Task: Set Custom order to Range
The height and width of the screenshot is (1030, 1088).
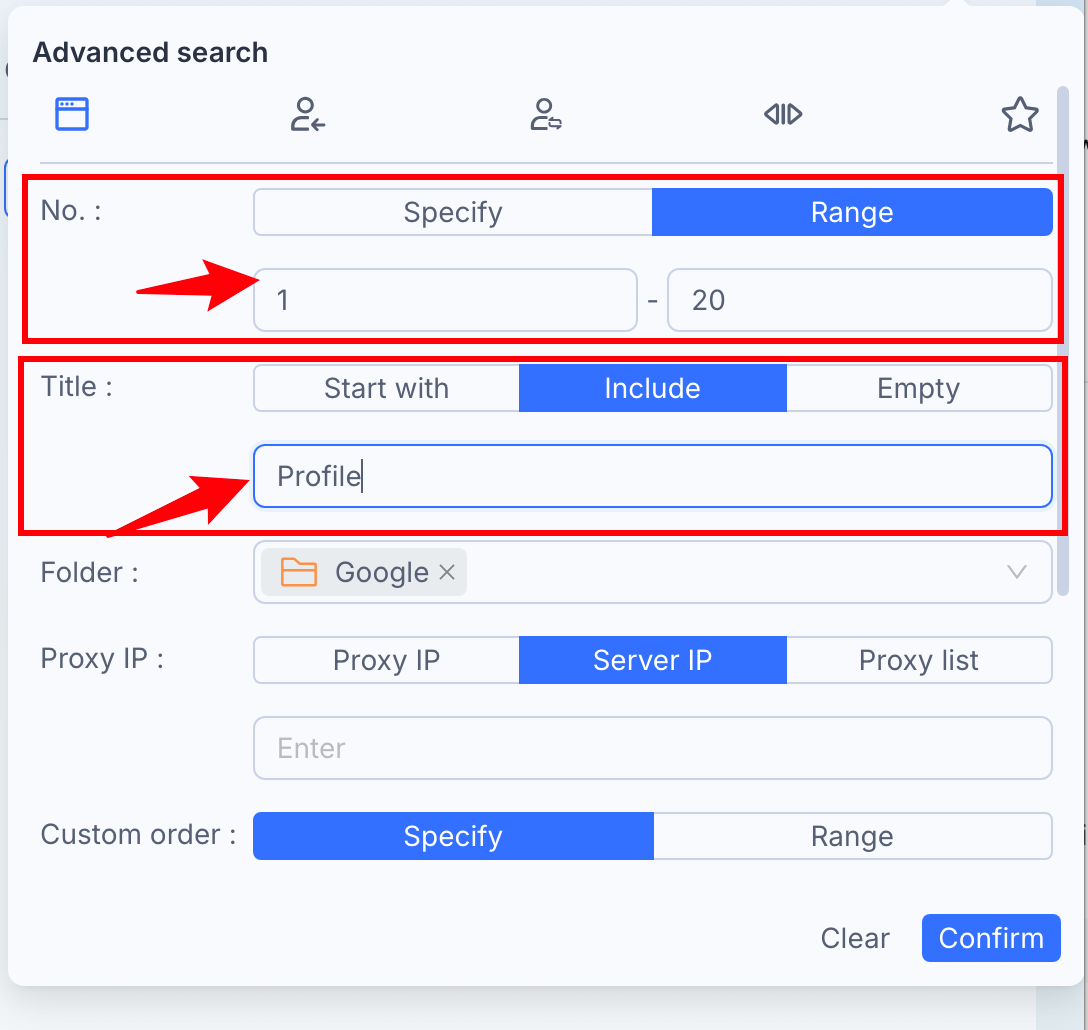Action: click(x=853, y=836)
